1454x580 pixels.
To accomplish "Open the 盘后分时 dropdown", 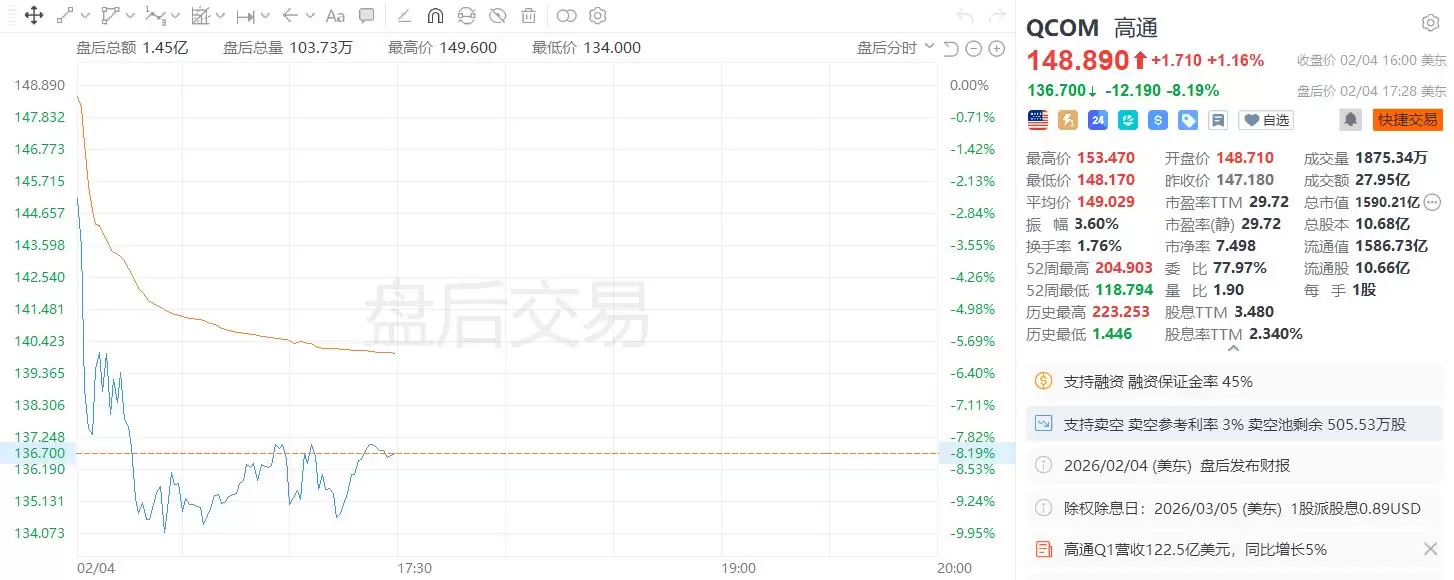I will click(x=896, y=48).
